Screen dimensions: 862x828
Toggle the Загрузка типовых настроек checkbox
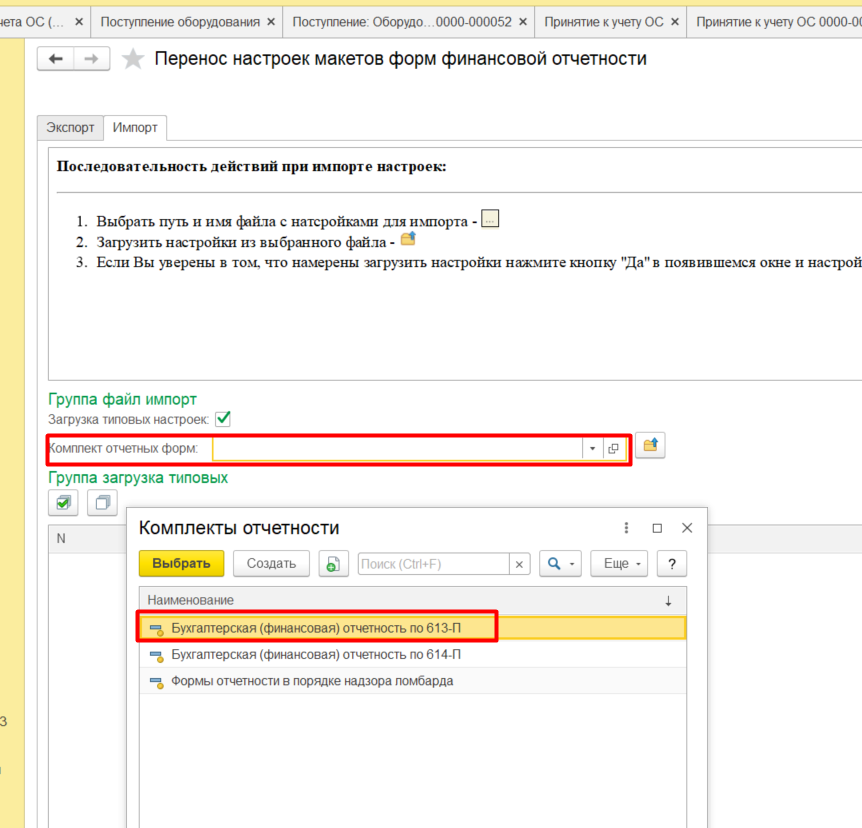click(x=223, y=420)
